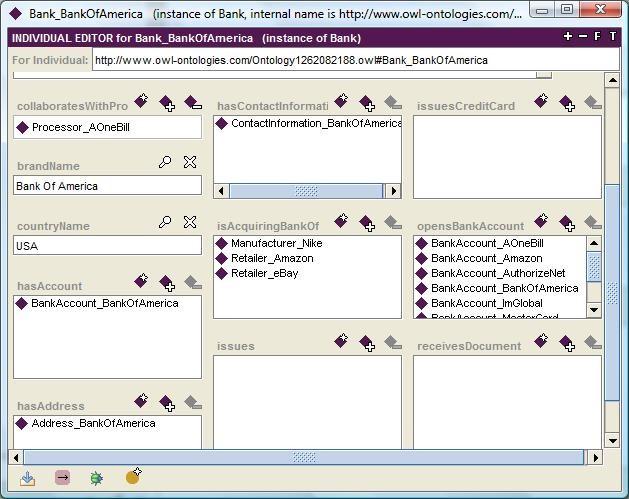Remove selected value from hasContactInformati
This screenshot has width=629, height=499.
(x=393, y=103)
